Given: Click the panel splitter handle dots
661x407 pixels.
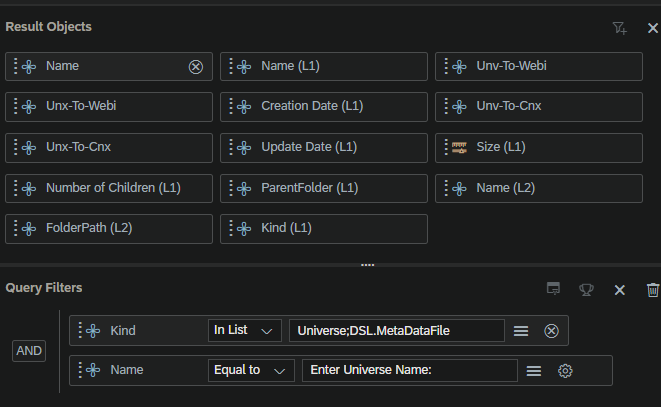Looking at the screenshot, I should coord(368,265).
